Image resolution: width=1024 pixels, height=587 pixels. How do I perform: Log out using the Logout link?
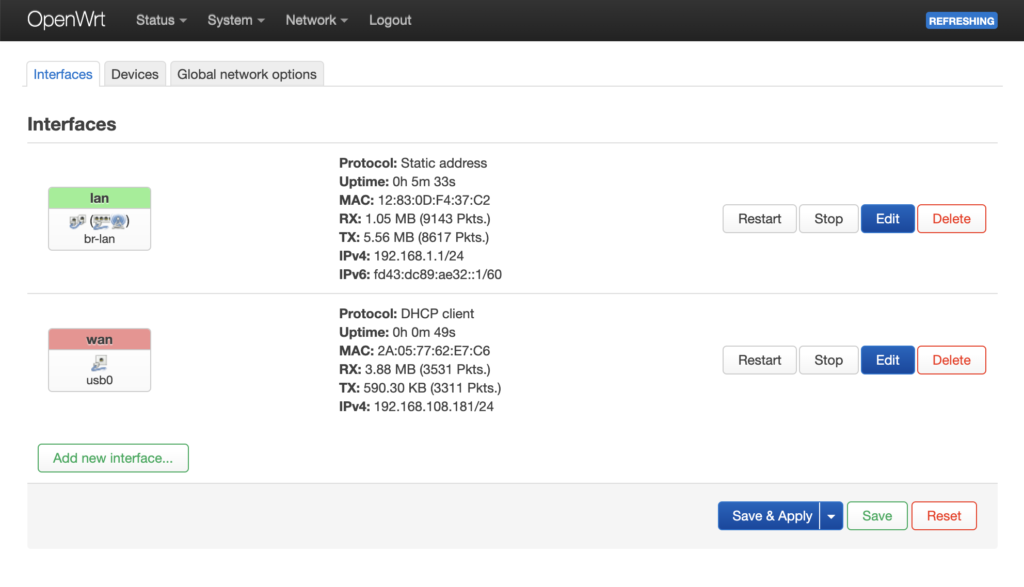pos(390,20)
